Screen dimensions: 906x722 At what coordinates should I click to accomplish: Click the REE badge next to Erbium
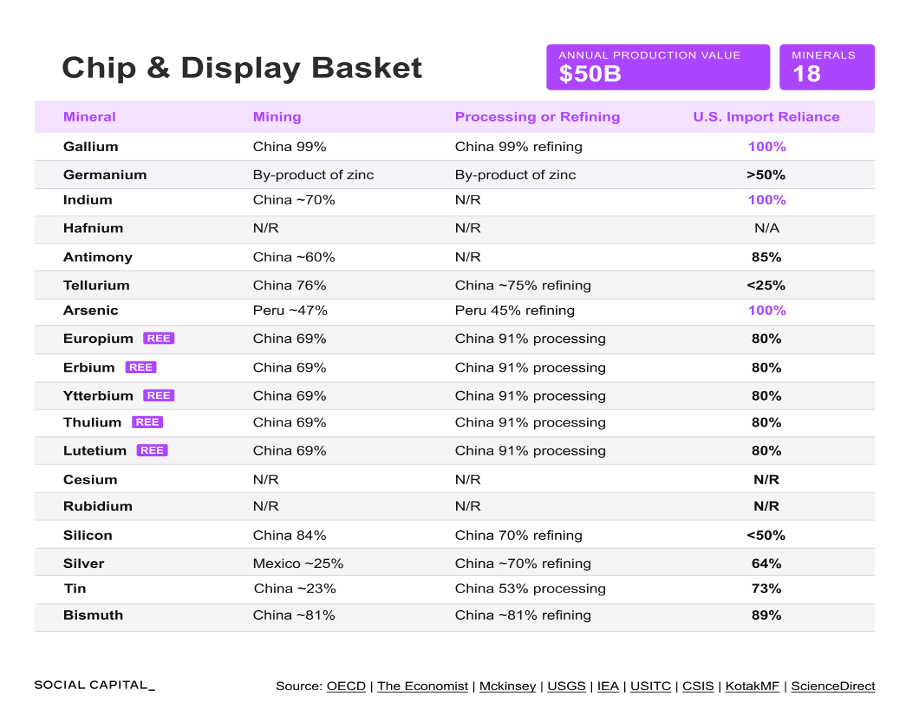[x=140, y=367]
